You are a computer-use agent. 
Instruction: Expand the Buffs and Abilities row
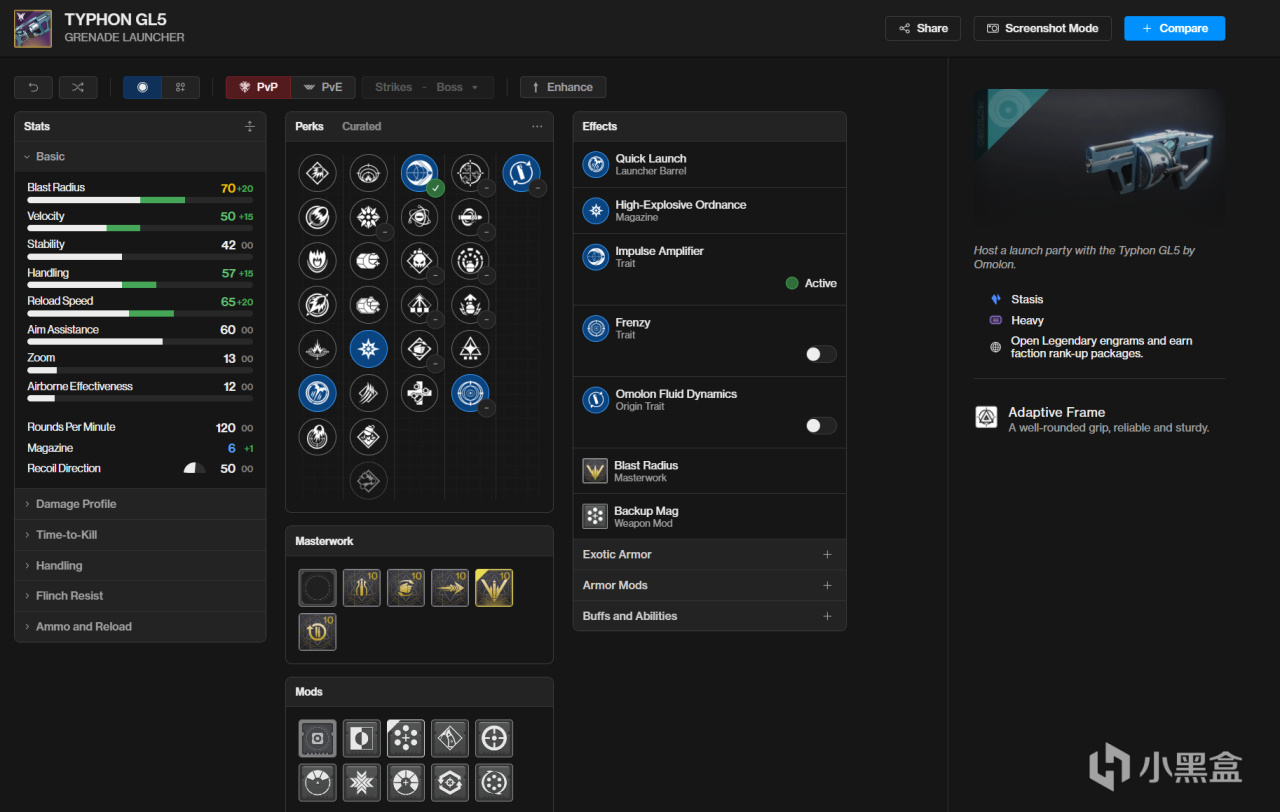tap(709, 616)
